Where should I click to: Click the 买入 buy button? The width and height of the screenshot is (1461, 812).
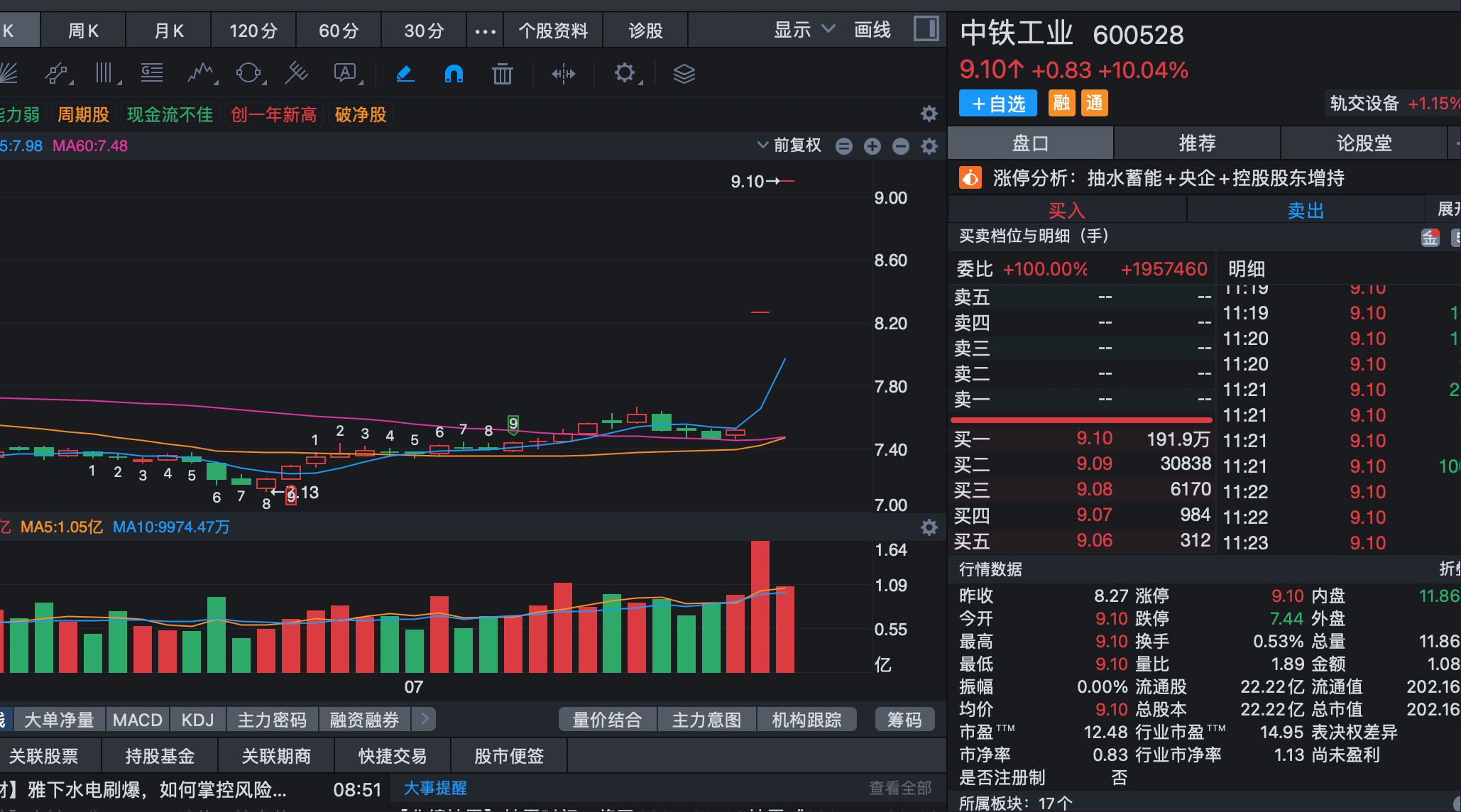tap(1067, 210)
